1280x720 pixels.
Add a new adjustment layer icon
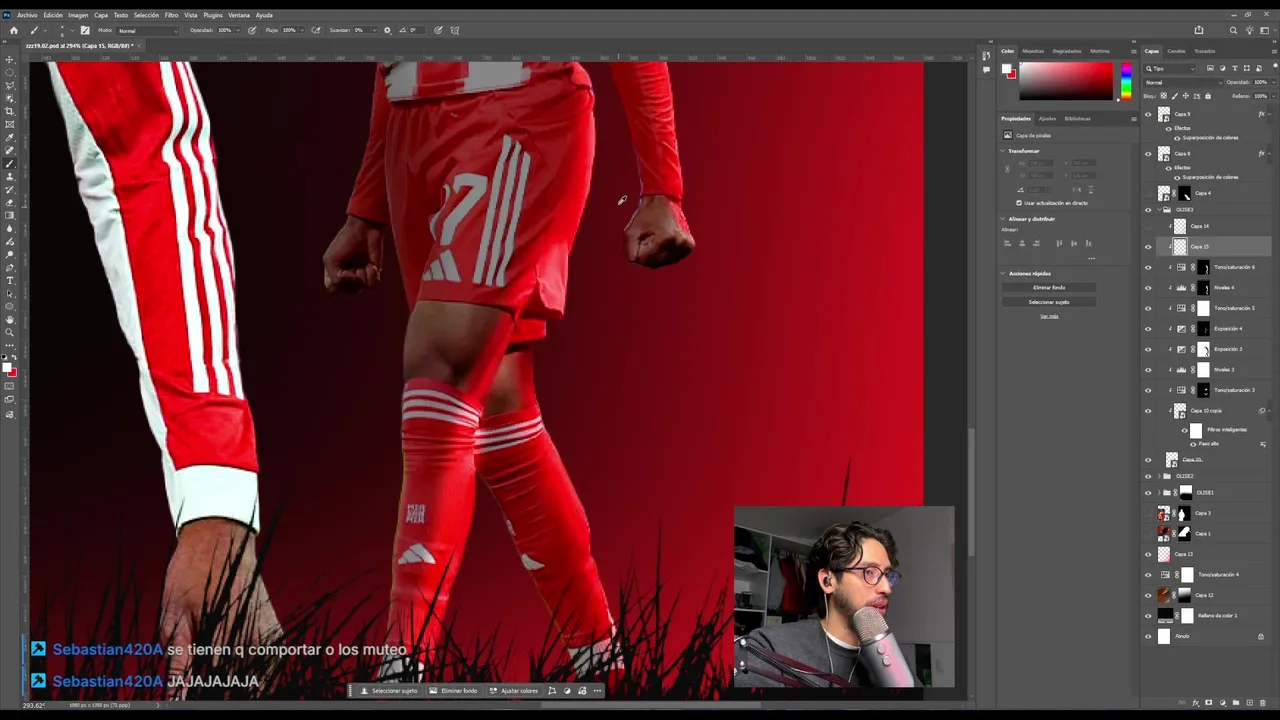point(1222,703)
